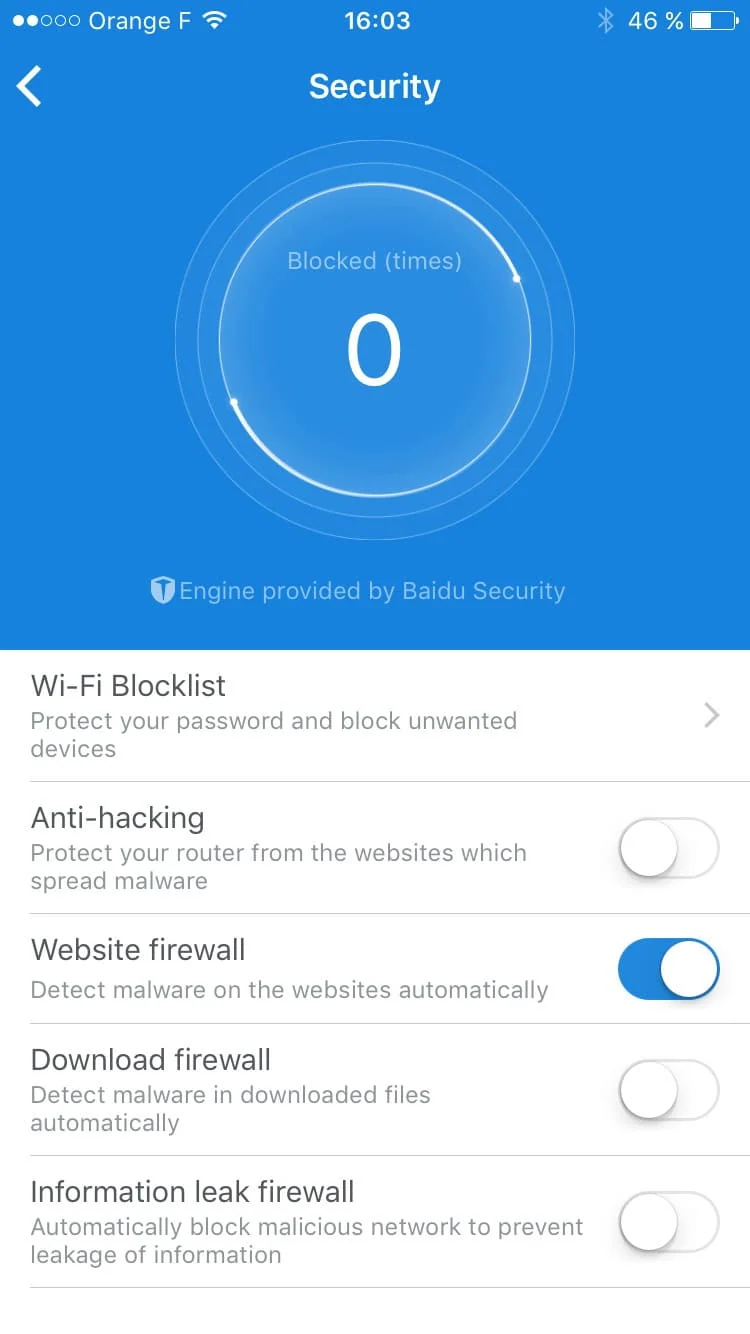This screenshot has height=1334, width=750.
Task: Tap the Security page title
Action: (x=374, y=87)
